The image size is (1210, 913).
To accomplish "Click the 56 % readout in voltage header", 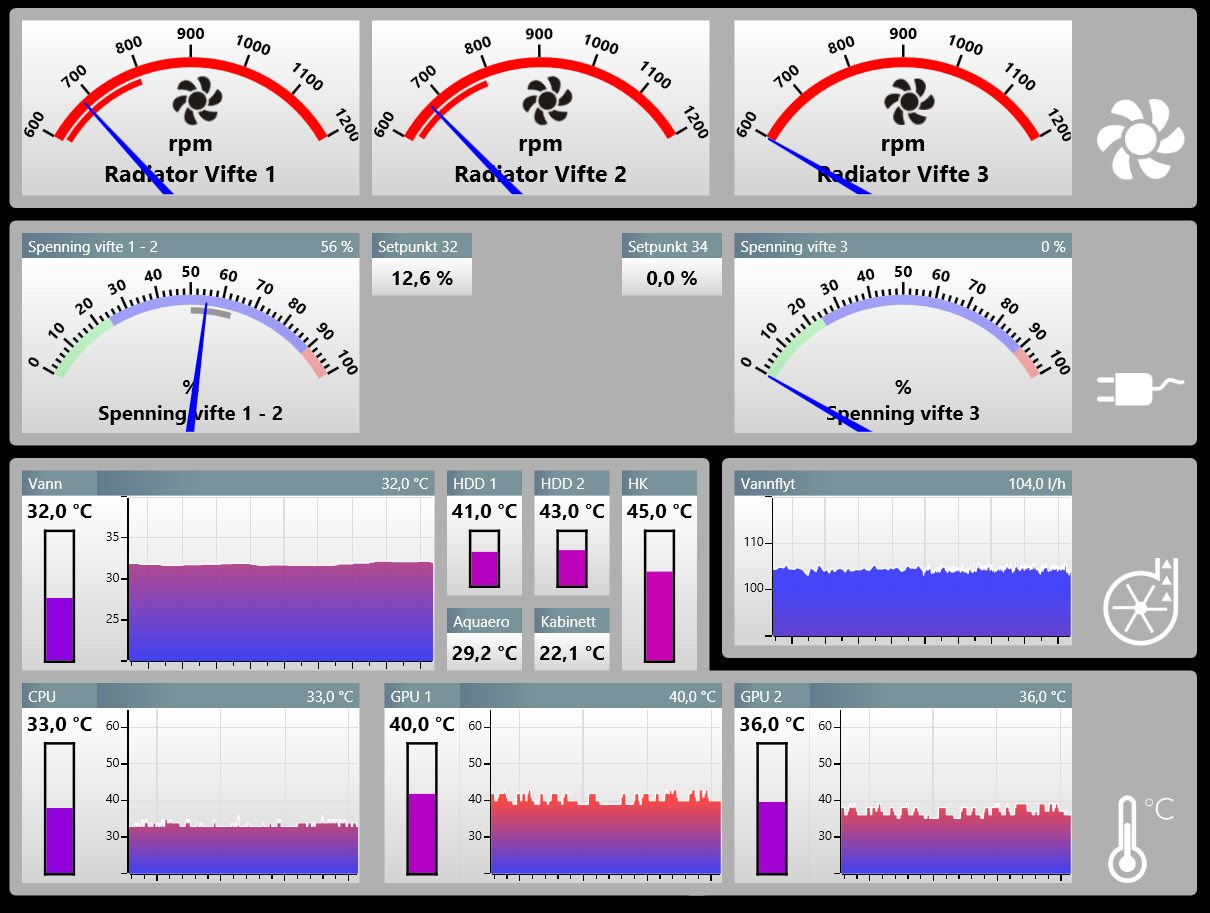I will point(337,246).
